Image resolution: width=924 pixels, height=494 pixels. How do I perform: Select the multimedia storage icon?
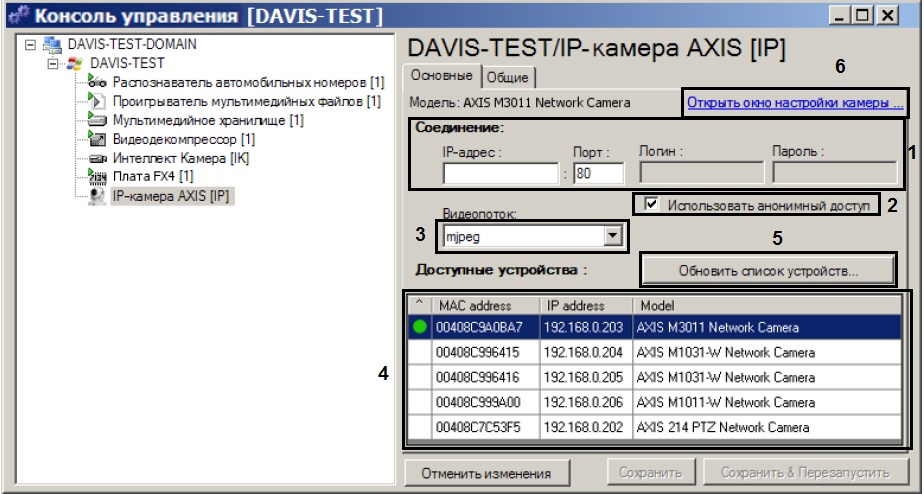tap(97, 120)
